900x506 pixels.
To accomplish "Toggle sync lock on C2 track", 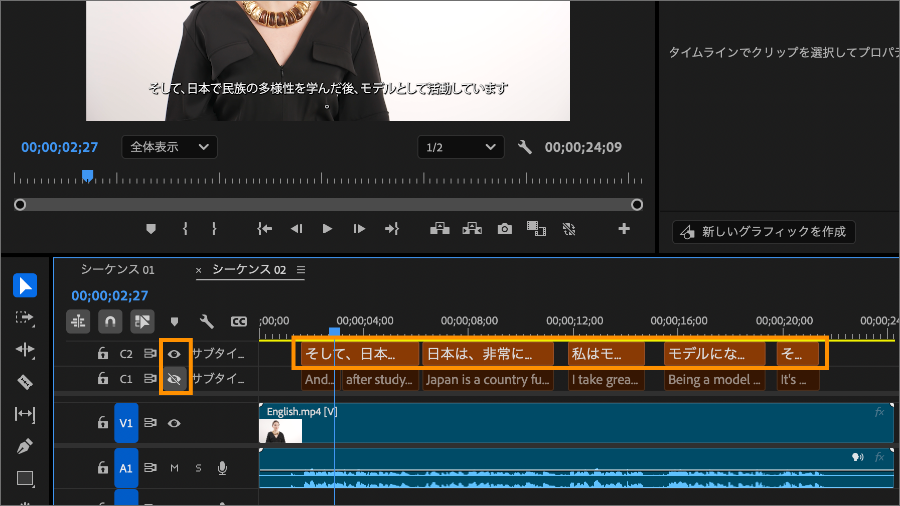I will click(x=150, y=353).
